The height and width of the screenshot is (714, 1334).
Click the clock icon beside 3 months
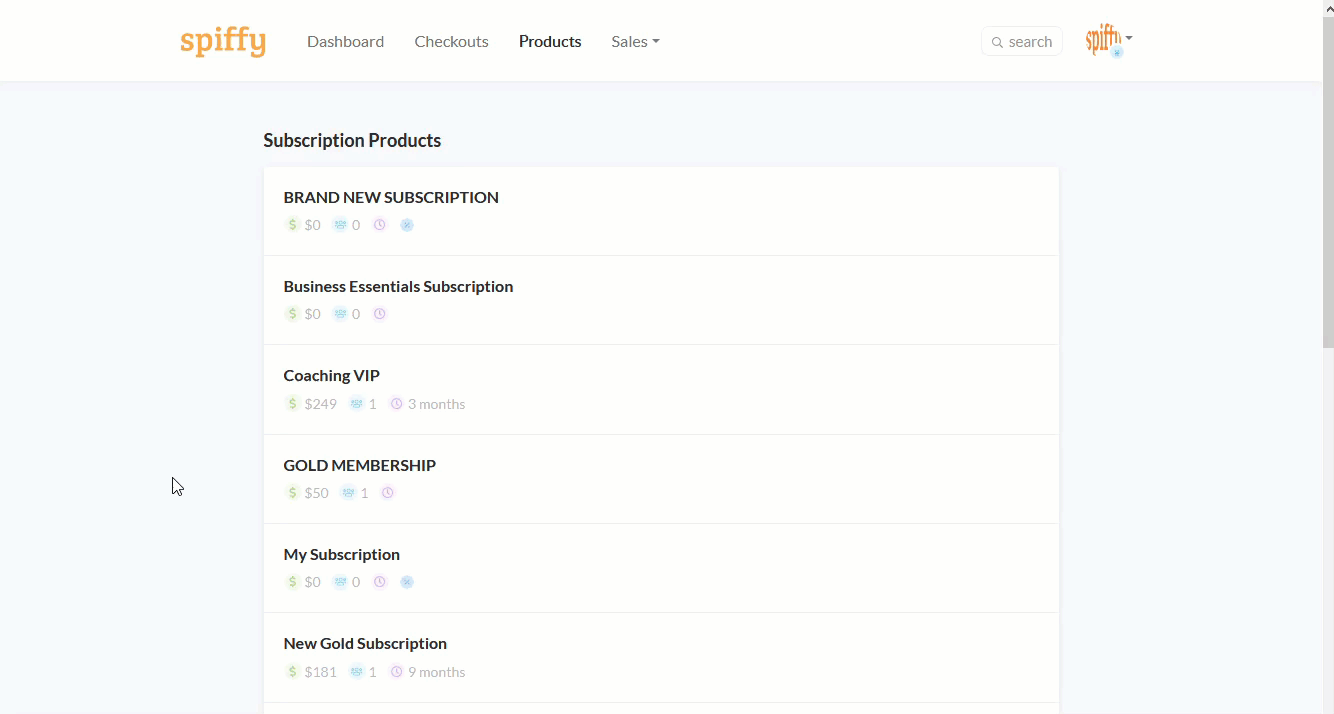[x=396, y=404]
